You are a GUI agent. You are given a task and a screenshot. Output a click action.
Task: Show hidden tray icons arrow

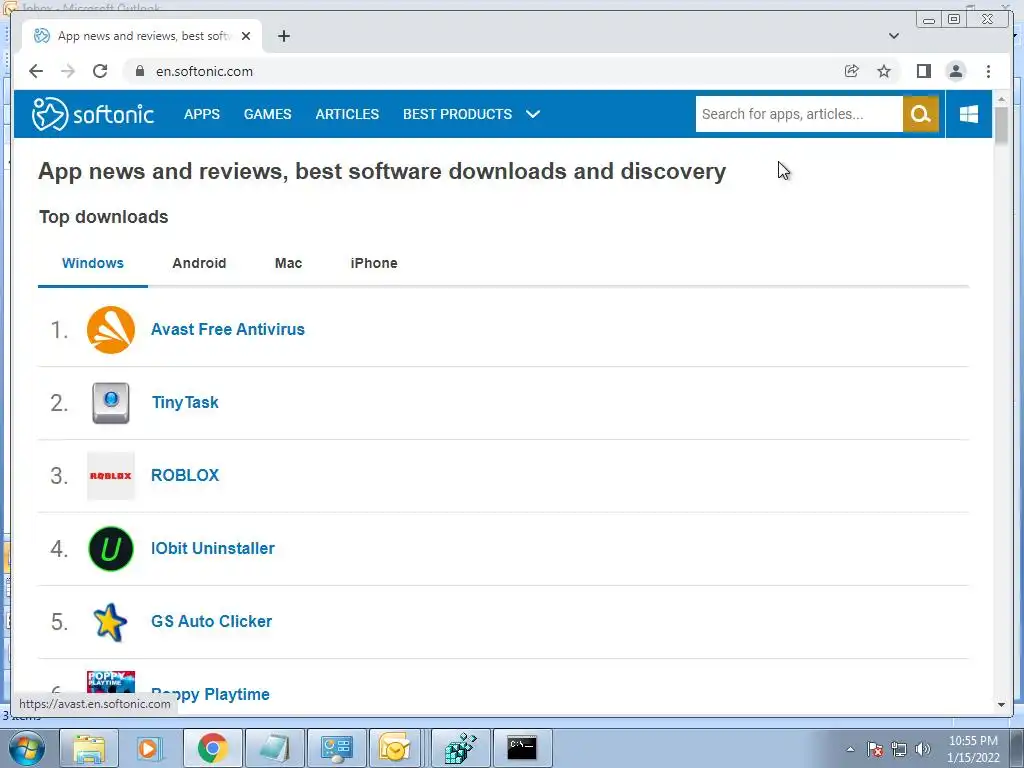click(x=850, y=749)
